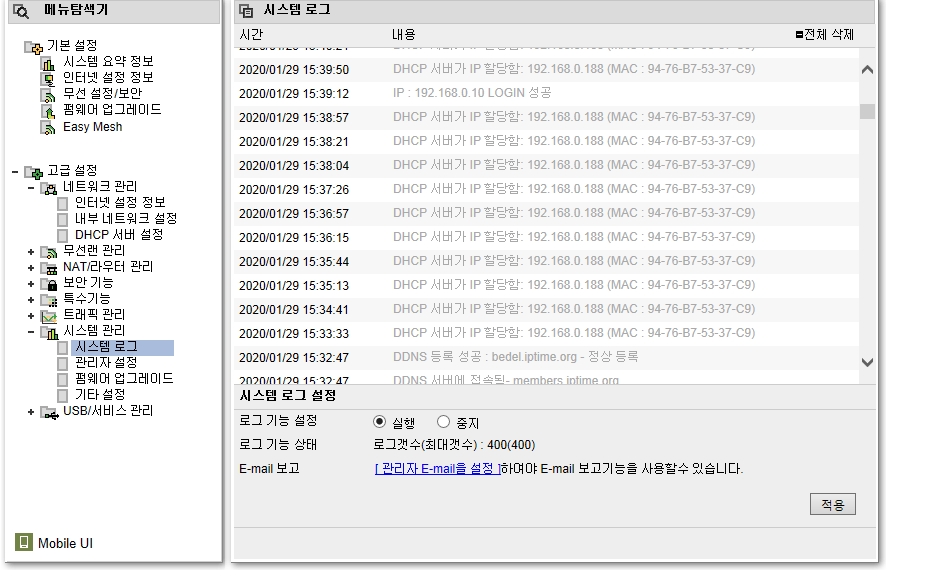Expand the 특수기능 tree node
The height and width of the screenshot is (578, 931).
click(31, 301)
